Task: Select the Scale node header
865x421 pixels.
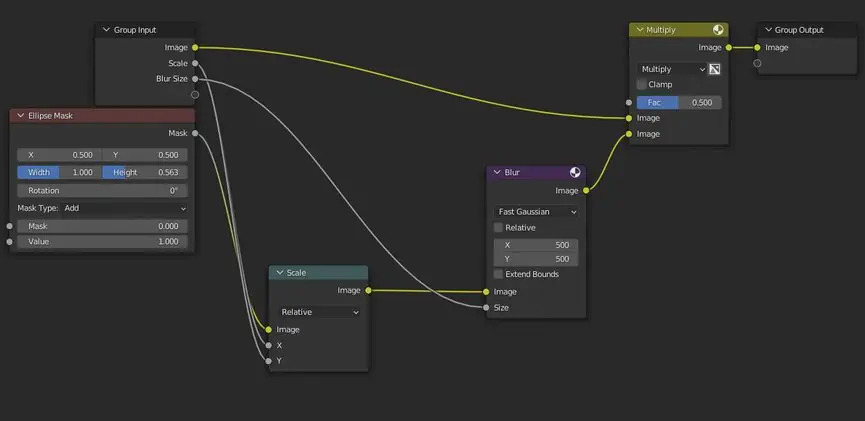Action: (320, 273)
